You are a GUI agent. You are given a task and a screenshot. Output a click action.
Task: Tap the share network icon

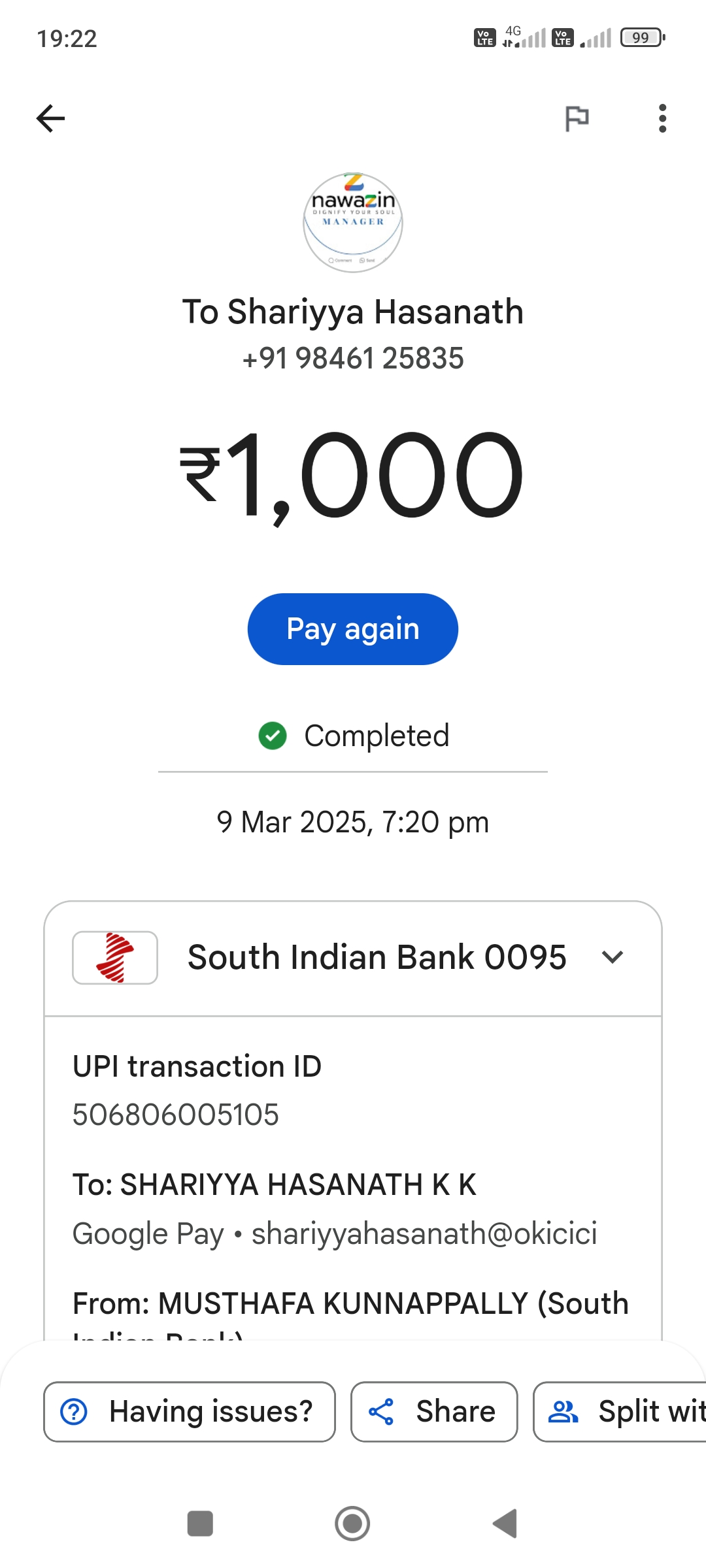click(x=381, y=1411)
